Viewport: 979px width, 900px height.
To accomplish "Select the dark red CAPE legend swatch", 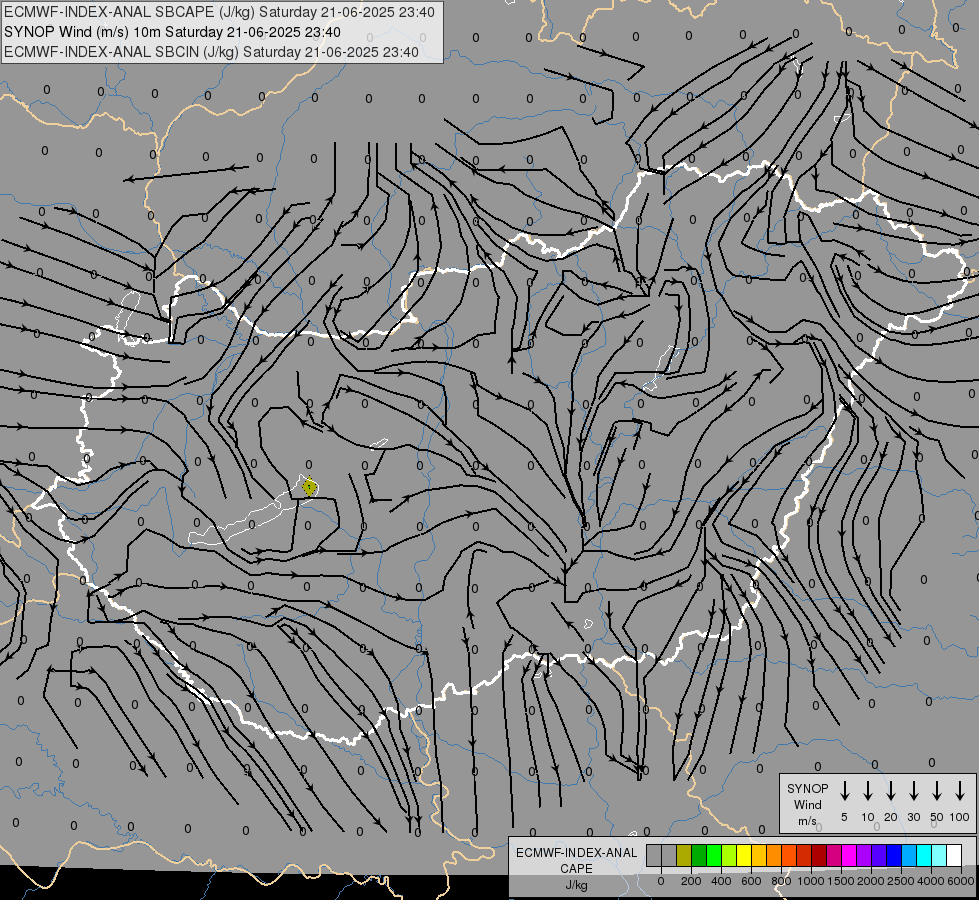I will (819, 856).
